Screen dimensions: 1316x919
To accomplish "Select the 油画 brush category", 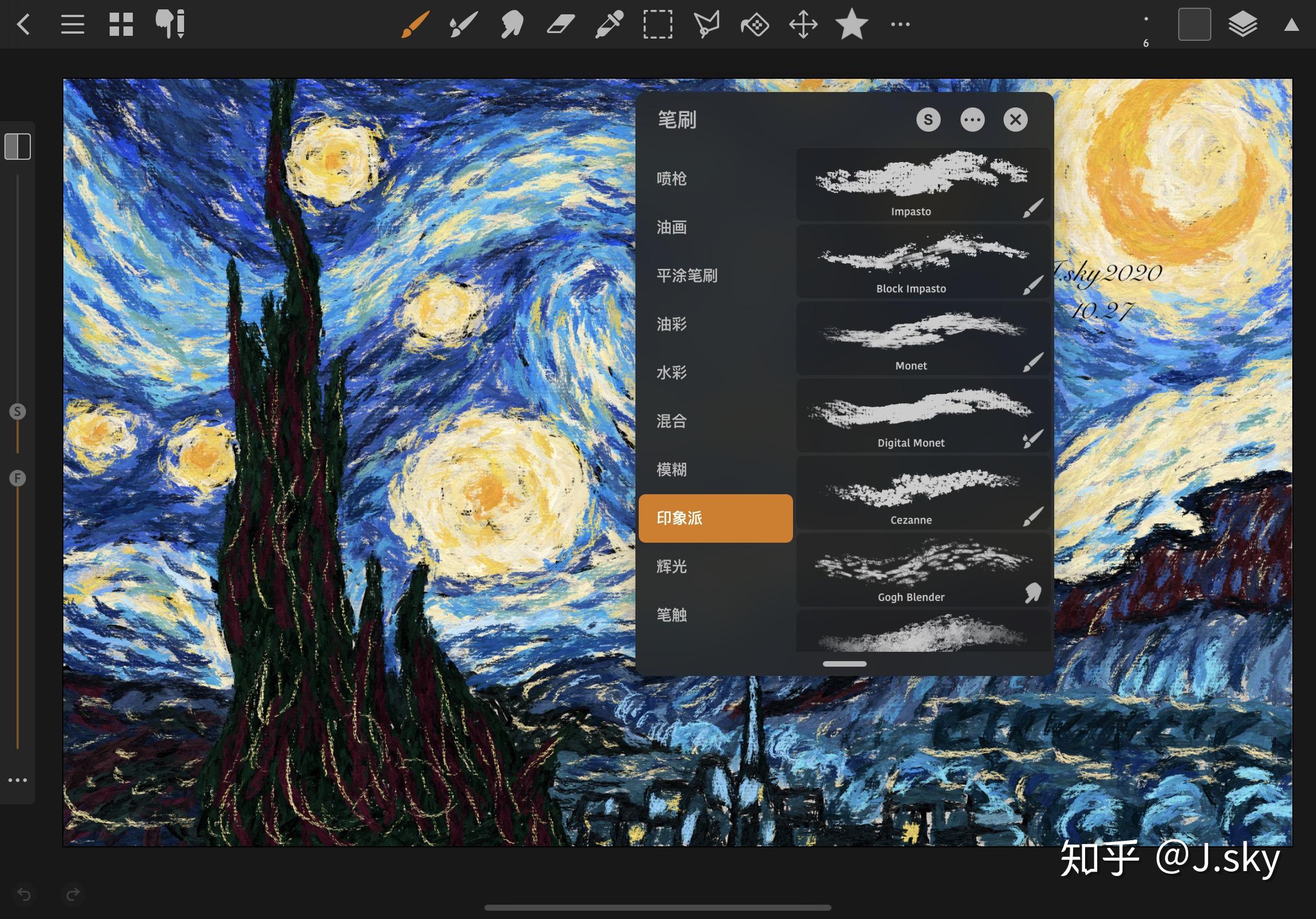I will pyautogui.click(x=672, y=228).
